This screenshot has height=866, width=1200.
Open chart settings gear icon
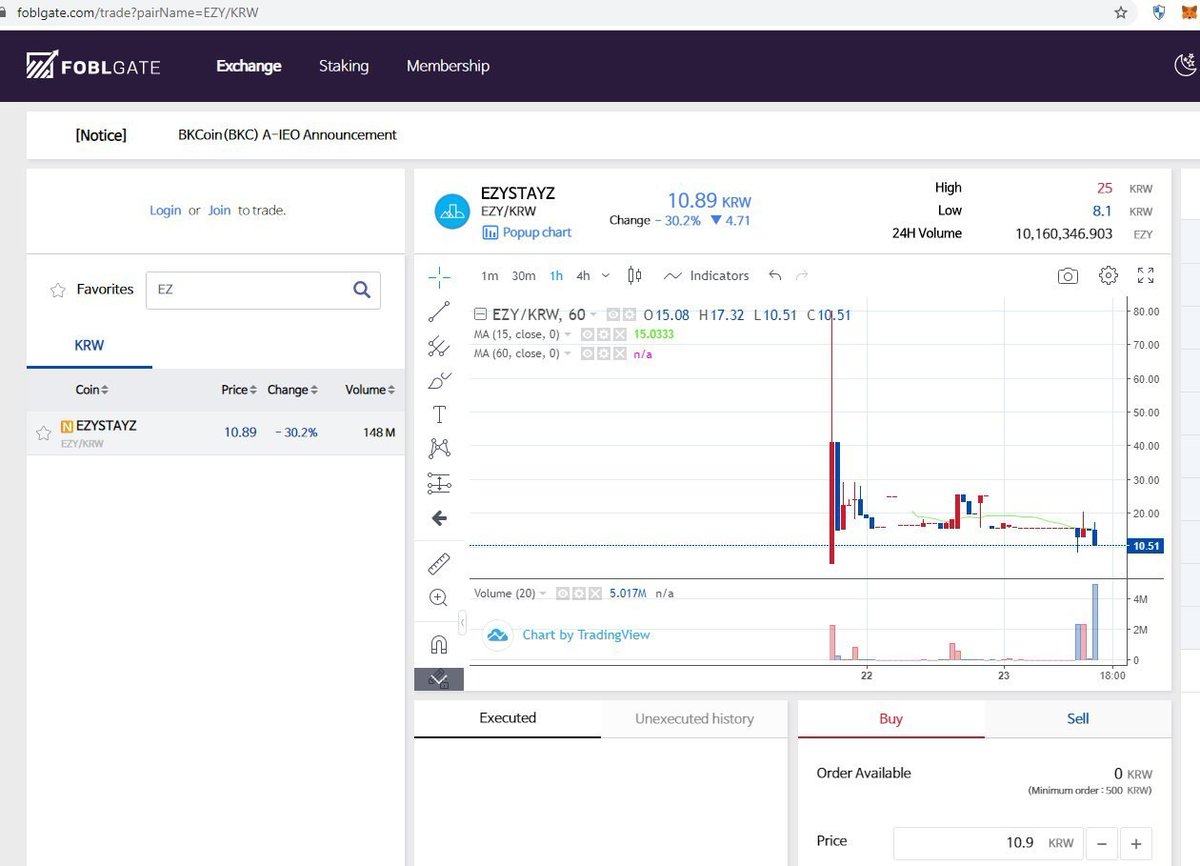[x=1108, y=275]
